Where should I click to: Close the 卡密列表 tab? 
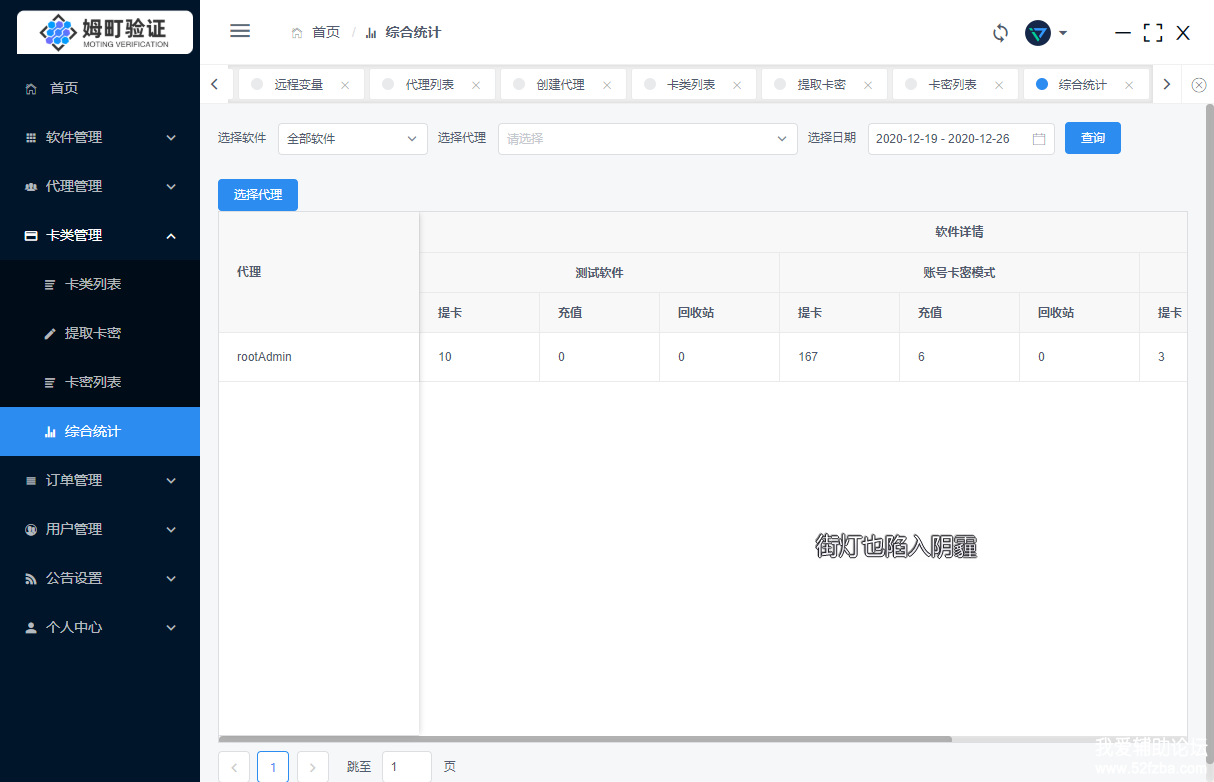click(998, 86)
